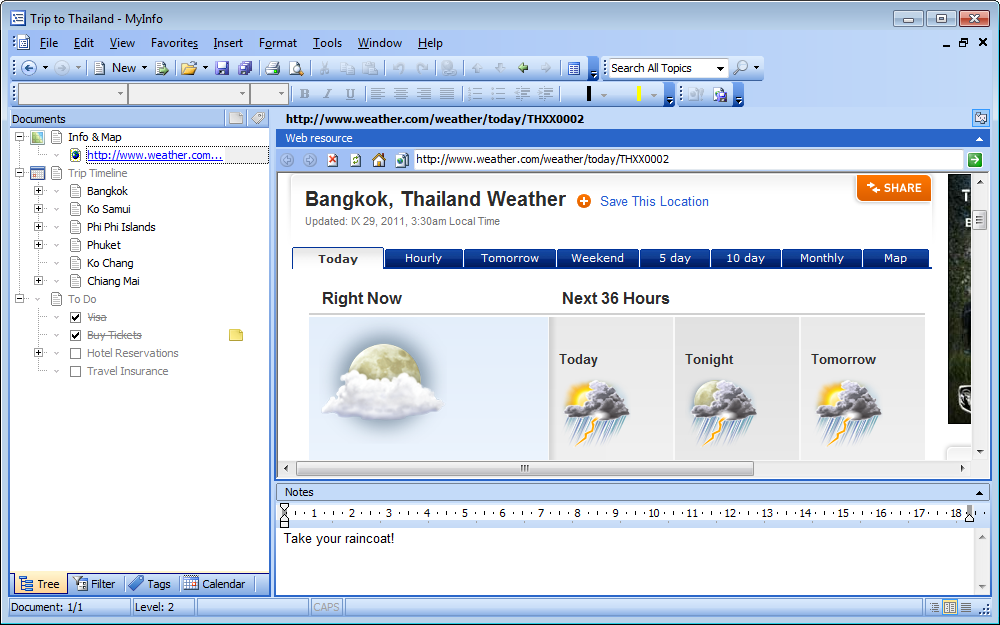This screenshot has width=1000, height=625.
Task: Click the green move-left arrow icon
Action: (x=523, y=68)
